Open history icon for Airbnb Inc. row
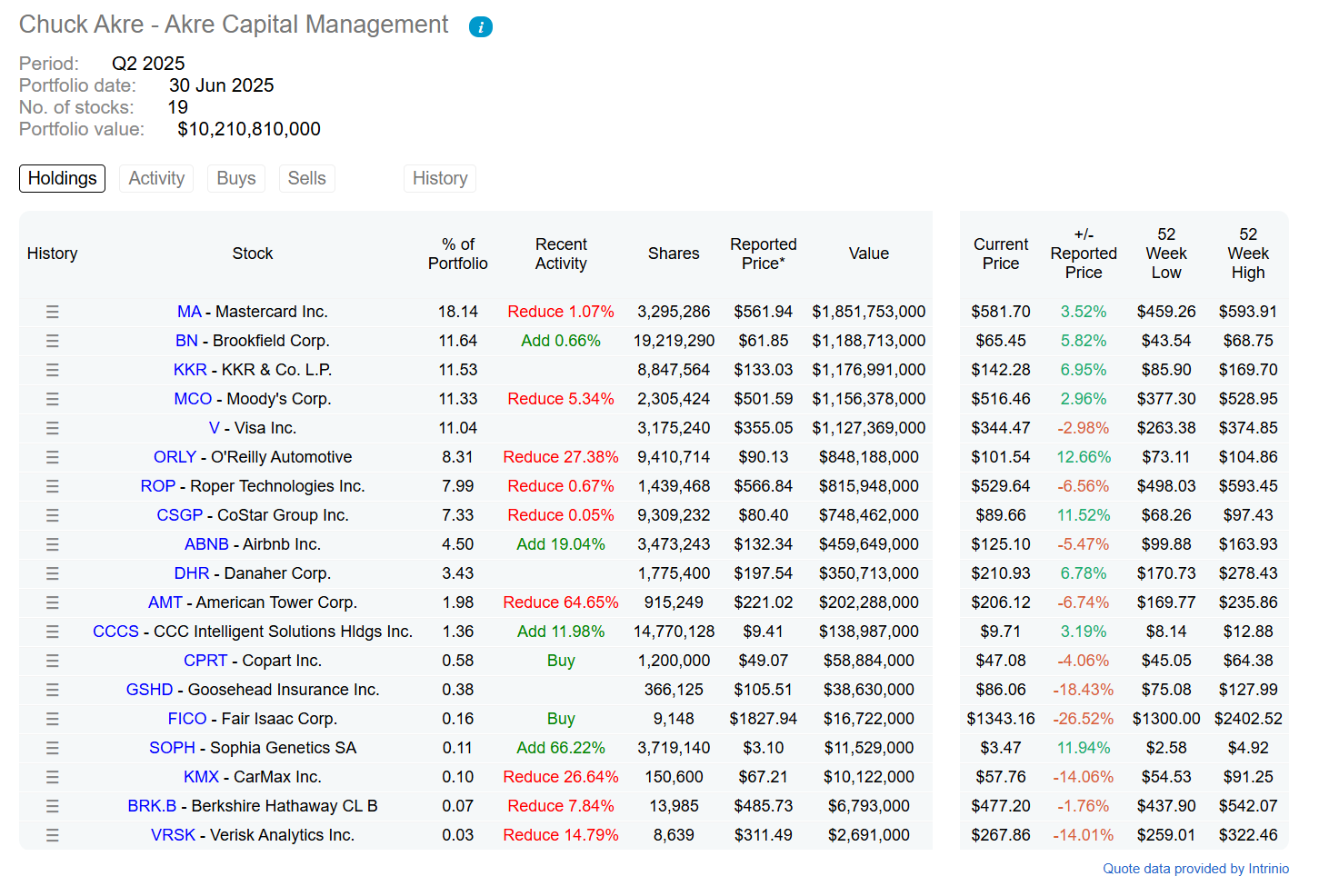1319x896 pixels. [x=53, y=544]
